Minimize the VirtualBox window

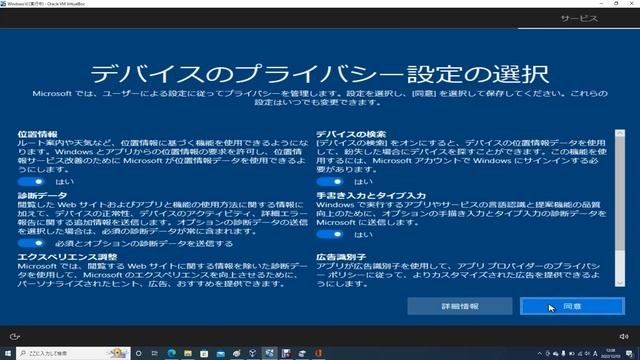pos(601,3)
